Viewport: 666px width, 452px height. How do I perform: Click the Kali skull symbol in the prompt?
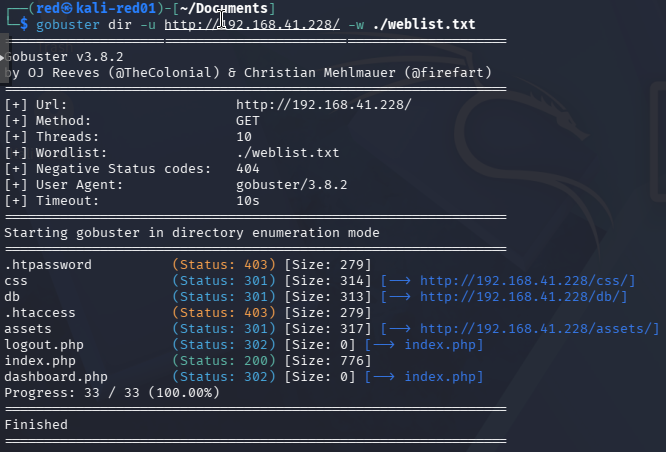point(67,8)
